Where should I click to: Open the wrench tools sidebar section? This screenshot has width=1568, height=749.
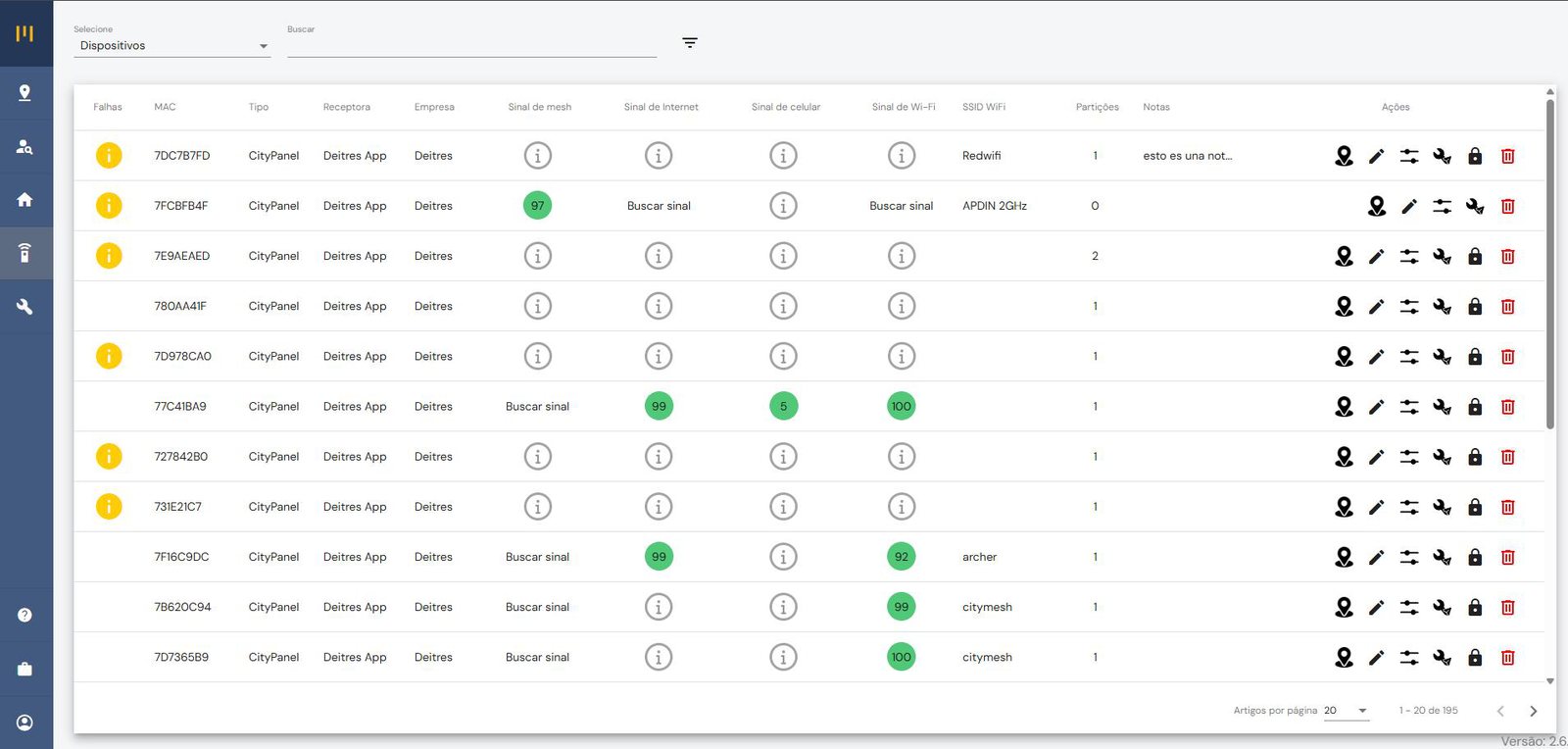tap(24, 307)
